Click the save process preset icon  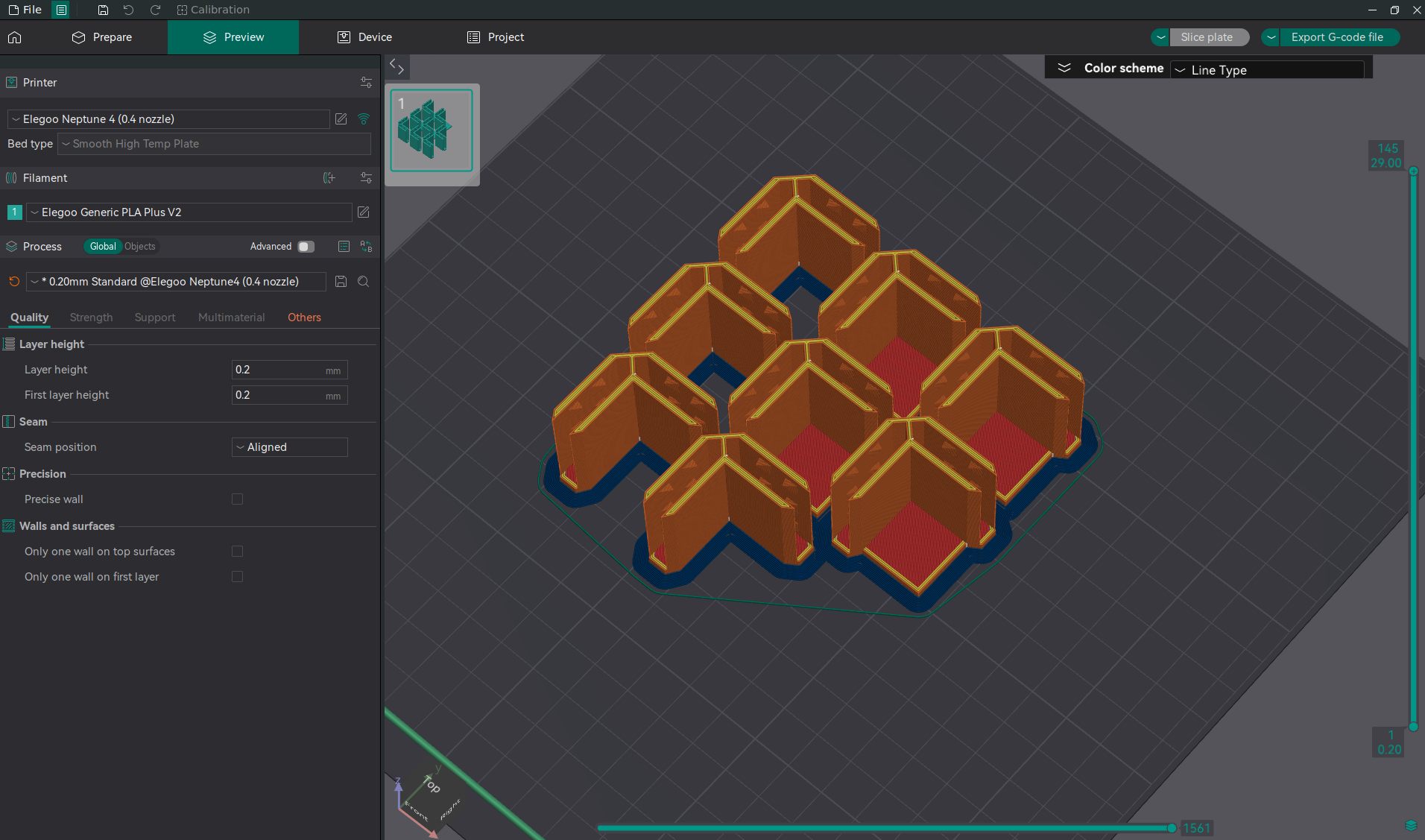(341, 282)
